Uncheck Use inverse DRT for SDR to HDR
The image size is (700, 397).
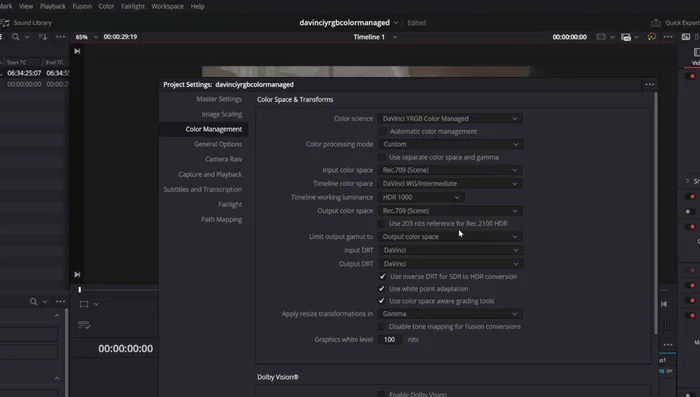(382, 276)
